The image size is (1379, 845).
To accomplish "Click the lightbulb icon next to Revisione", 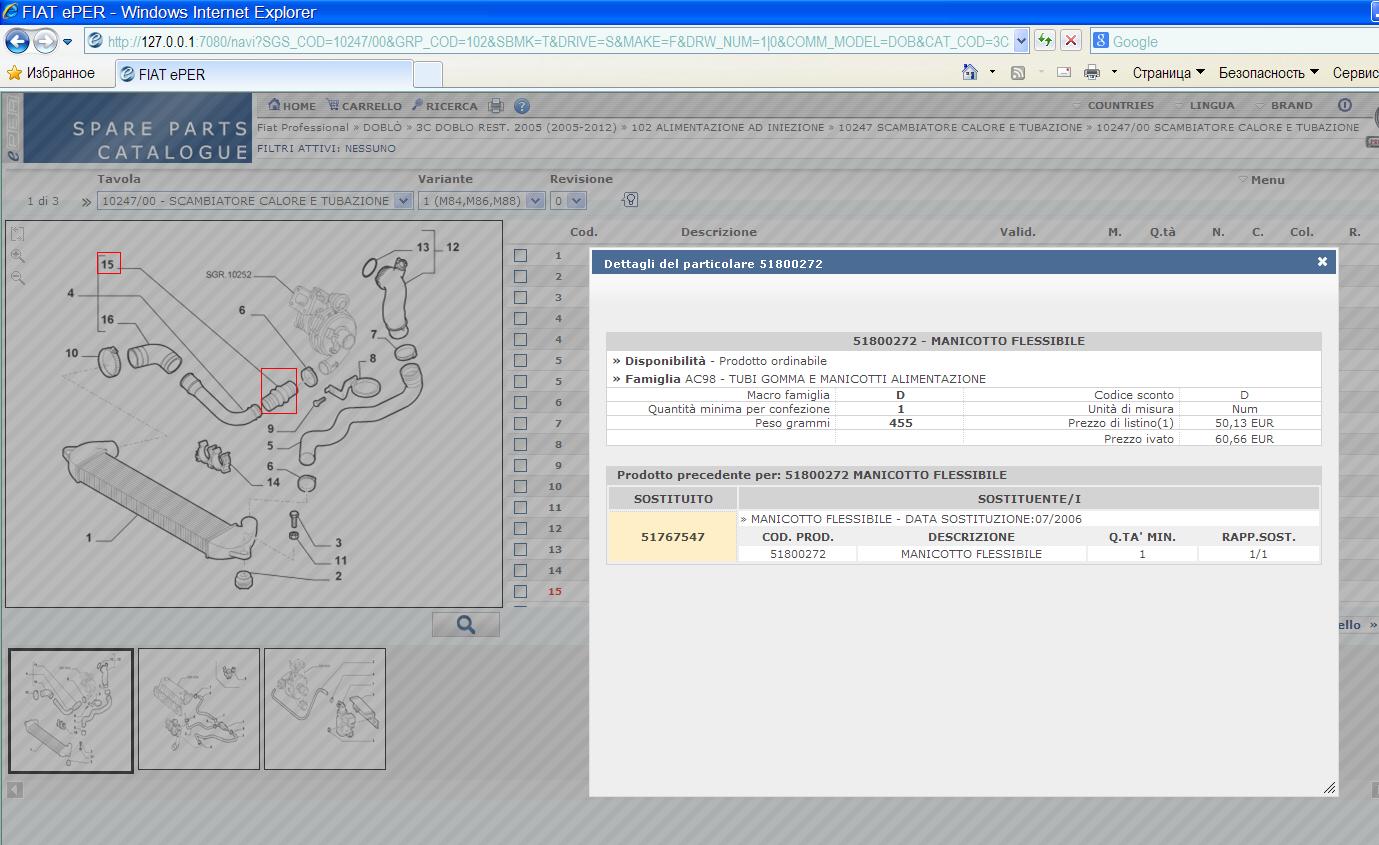I will point(630,200).
